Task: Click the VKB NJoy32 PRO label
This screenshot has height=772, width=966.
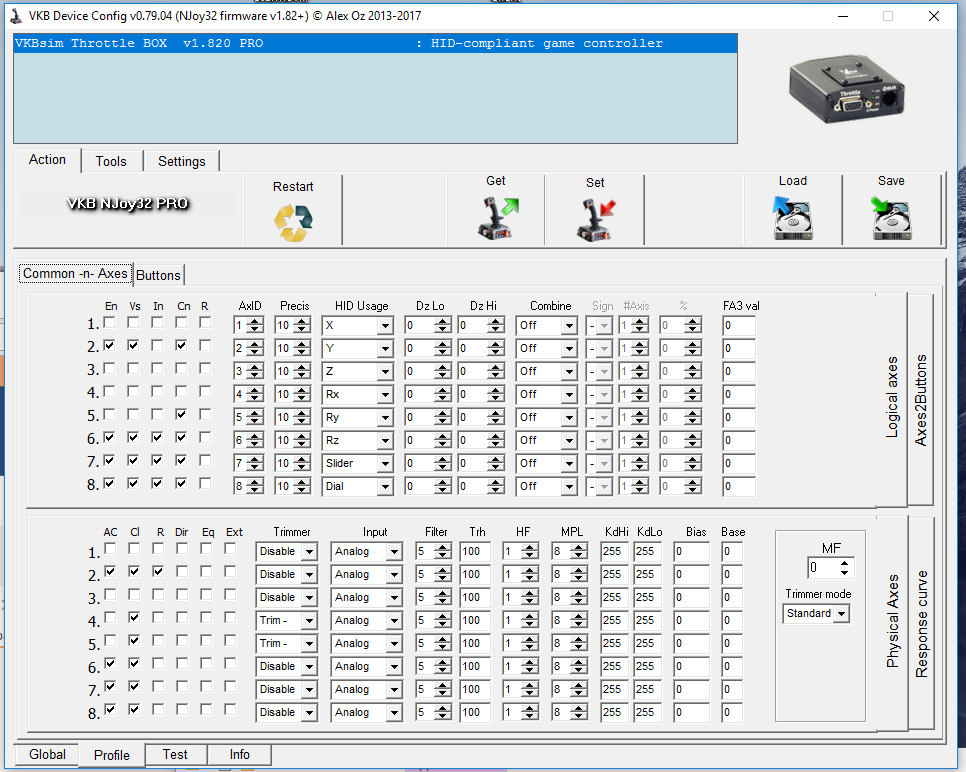Action: 128,203
